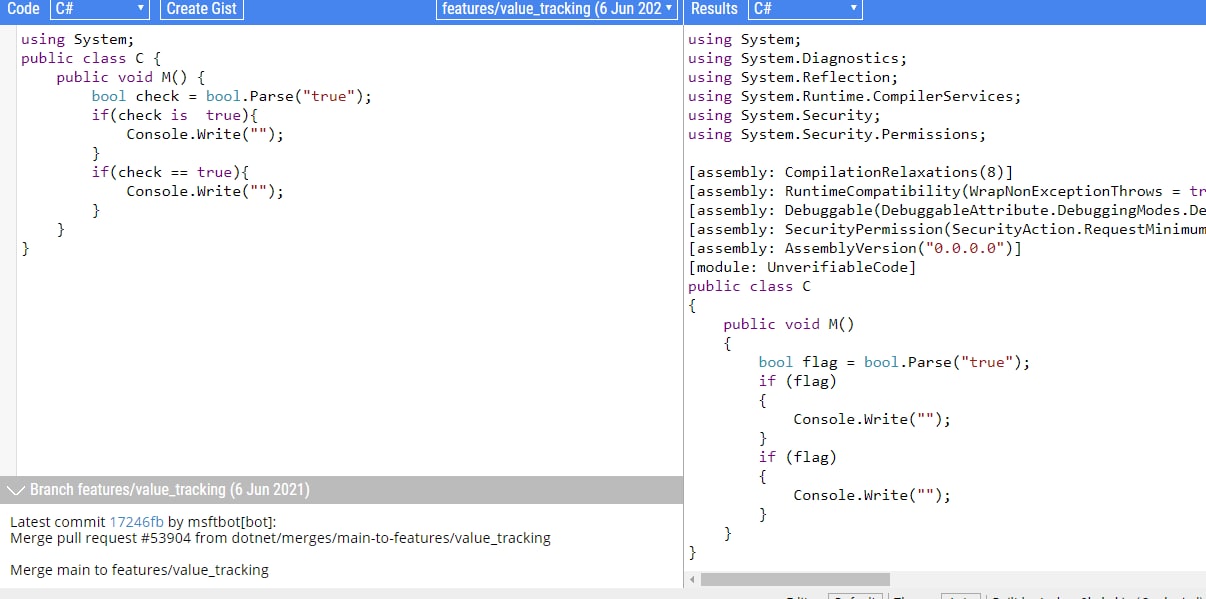Click 'using System.Runtime.CompilerServices;' in Results
Image resolution: width=1206 pixels, height=599 pixels.
click(x=854, y=96)
